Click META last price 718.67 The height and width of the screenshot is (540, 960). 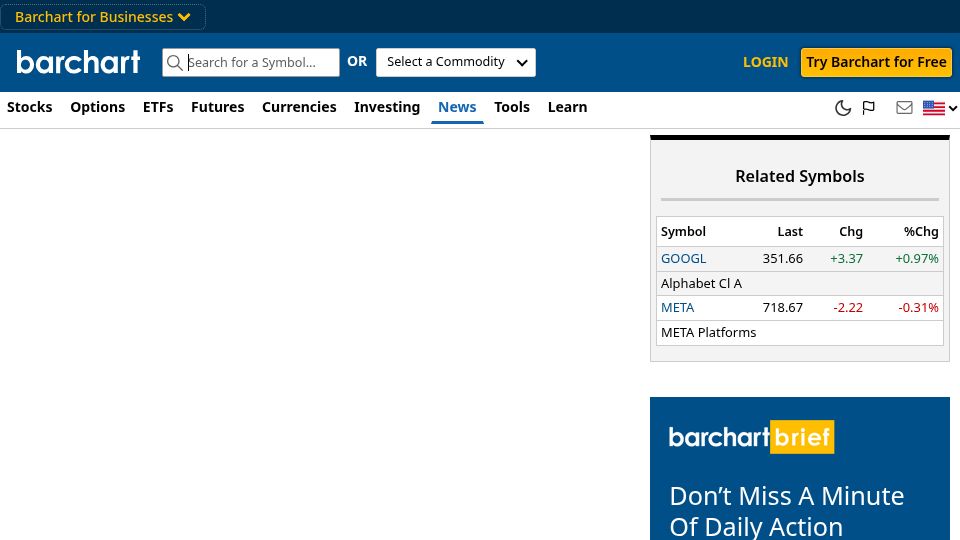click(782, 307)
